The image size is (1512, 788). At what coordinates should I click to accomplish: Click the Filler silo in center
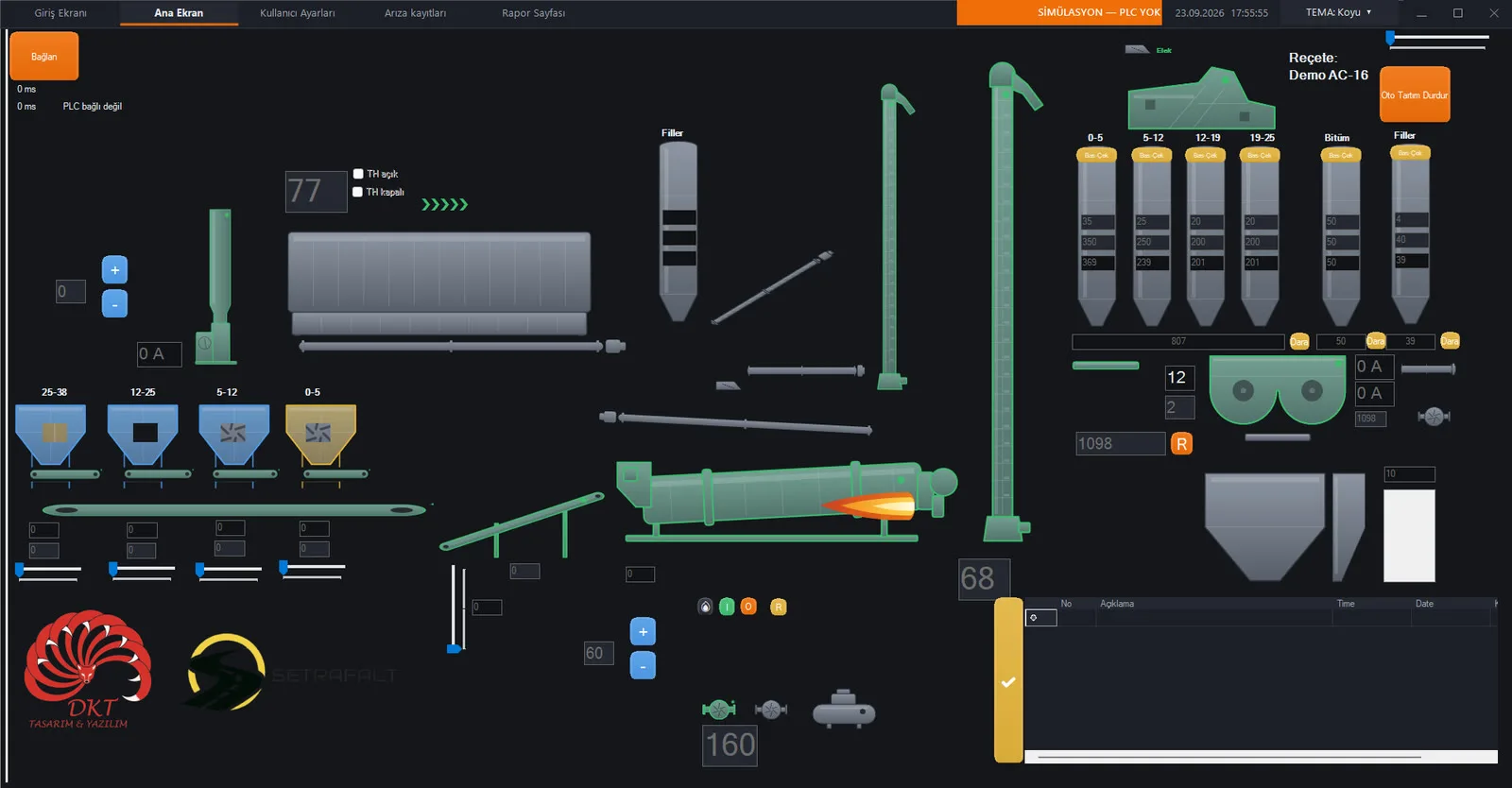(678, 231)
